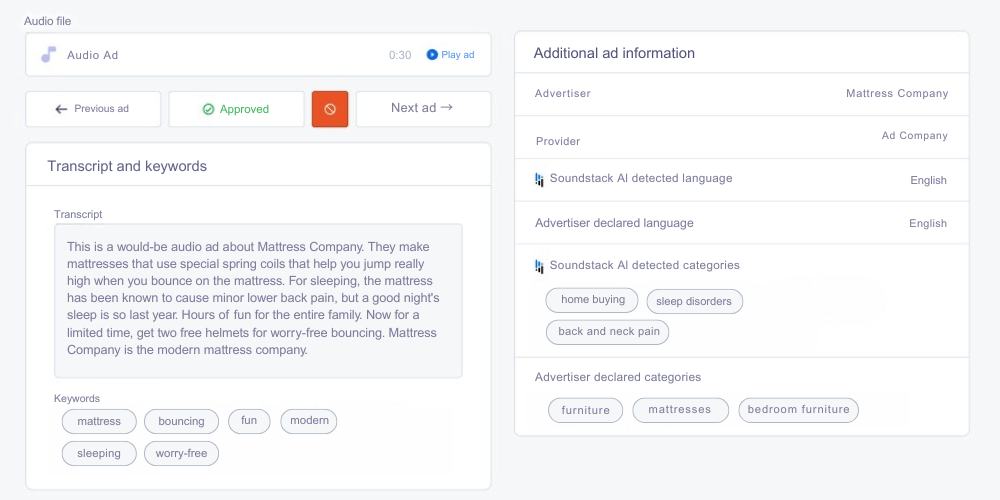The height and width of the screenshot is (500, 1000).
Task: Click the Soundstack AI detected categories label
Action: point(645,265)
